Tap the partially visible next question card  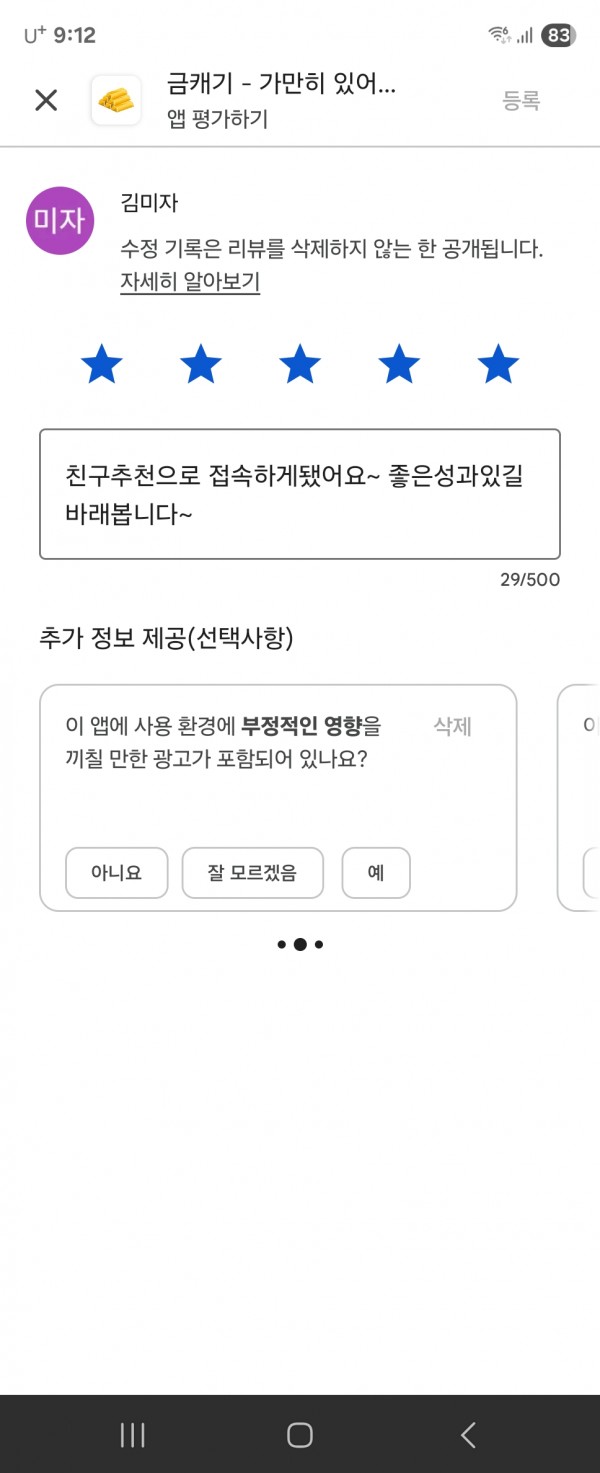578,798
